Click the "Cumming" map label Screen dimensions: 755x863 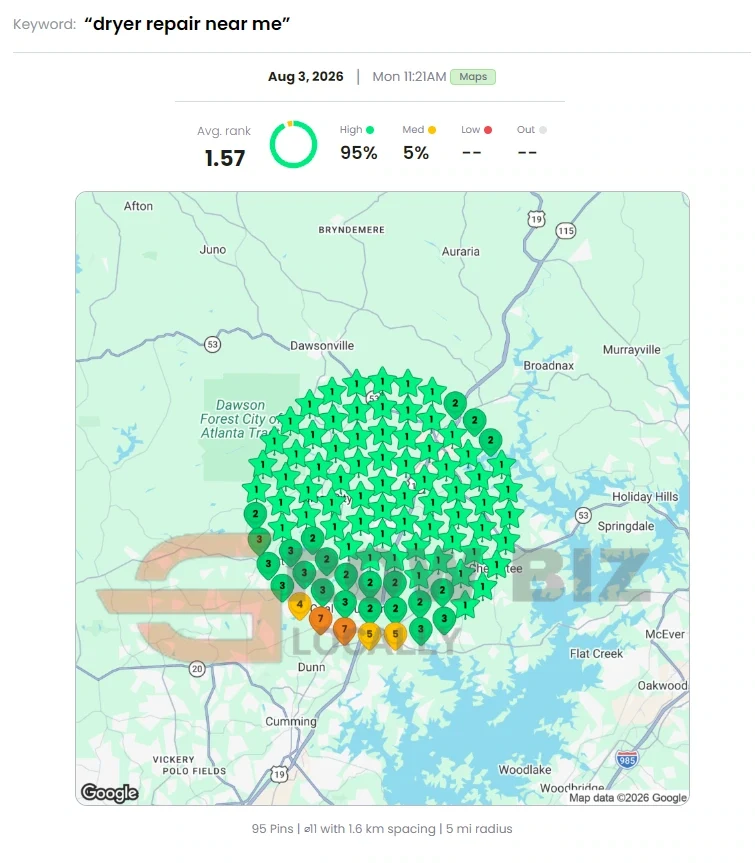pos(291,722)
